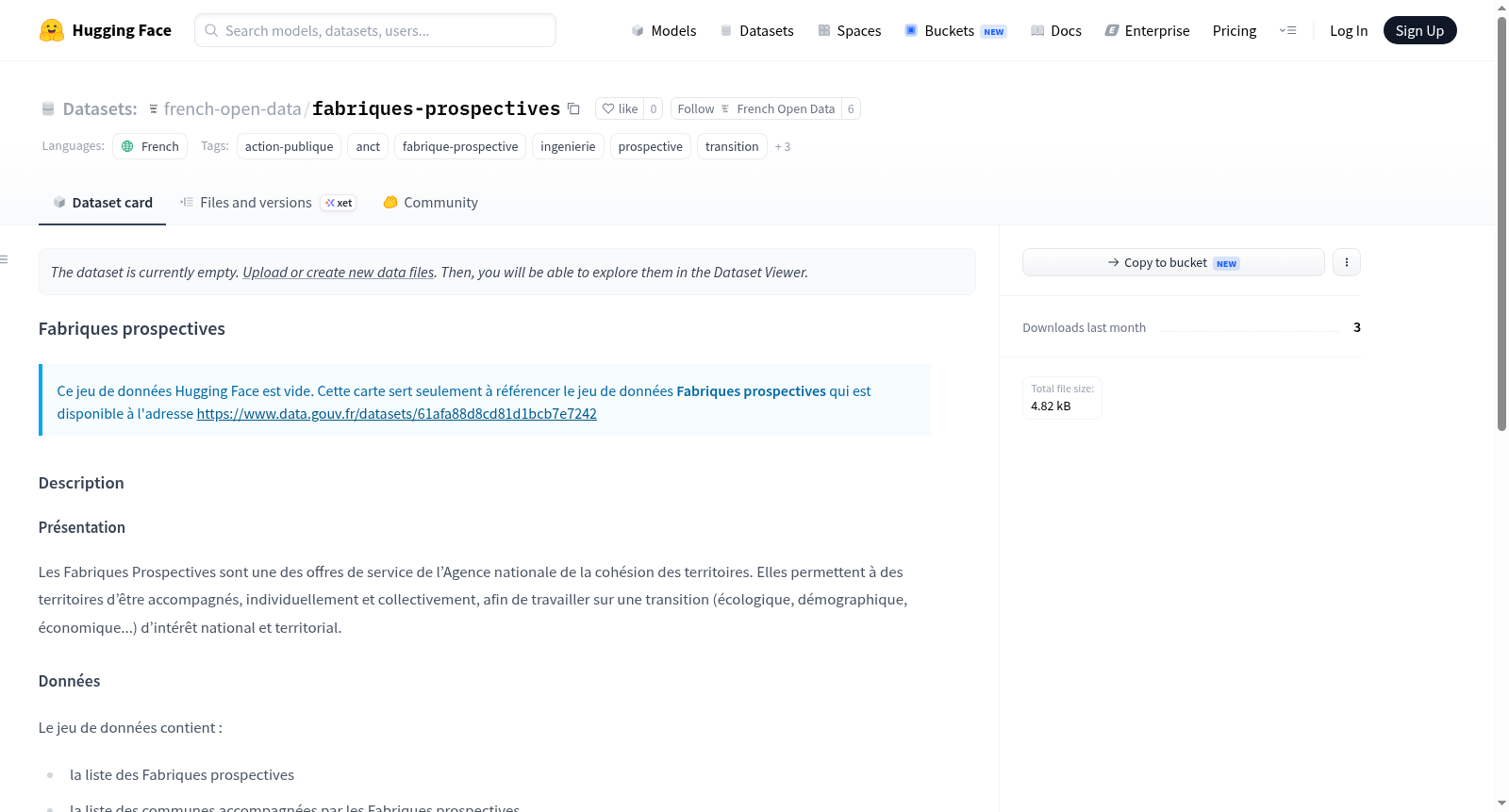1509x812 pixels.
Task: Click the Copy to bucket button
Action: point(1173,262)
